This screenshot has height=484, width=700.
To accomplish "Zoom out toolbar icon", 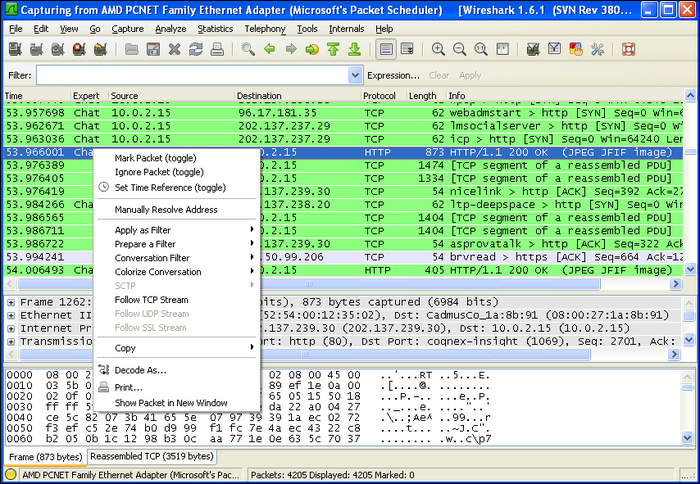I will [x=459, y=49].
